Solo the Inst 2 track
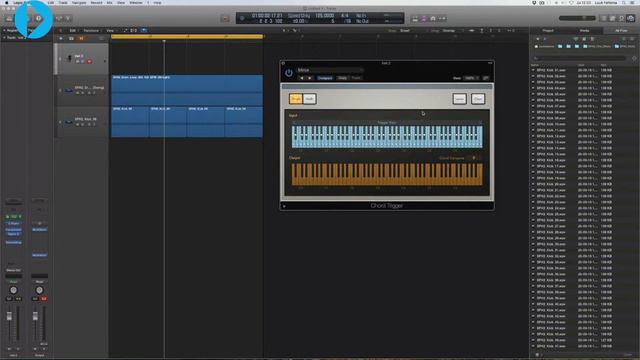 pos(82,62)
